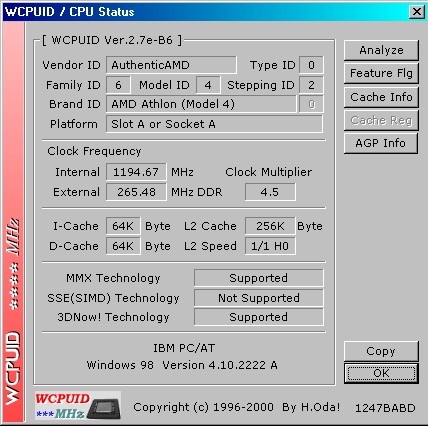Select the Type ID value field
Image resolution: width=428 pixels, height=427 pixels.
(311, 65)
